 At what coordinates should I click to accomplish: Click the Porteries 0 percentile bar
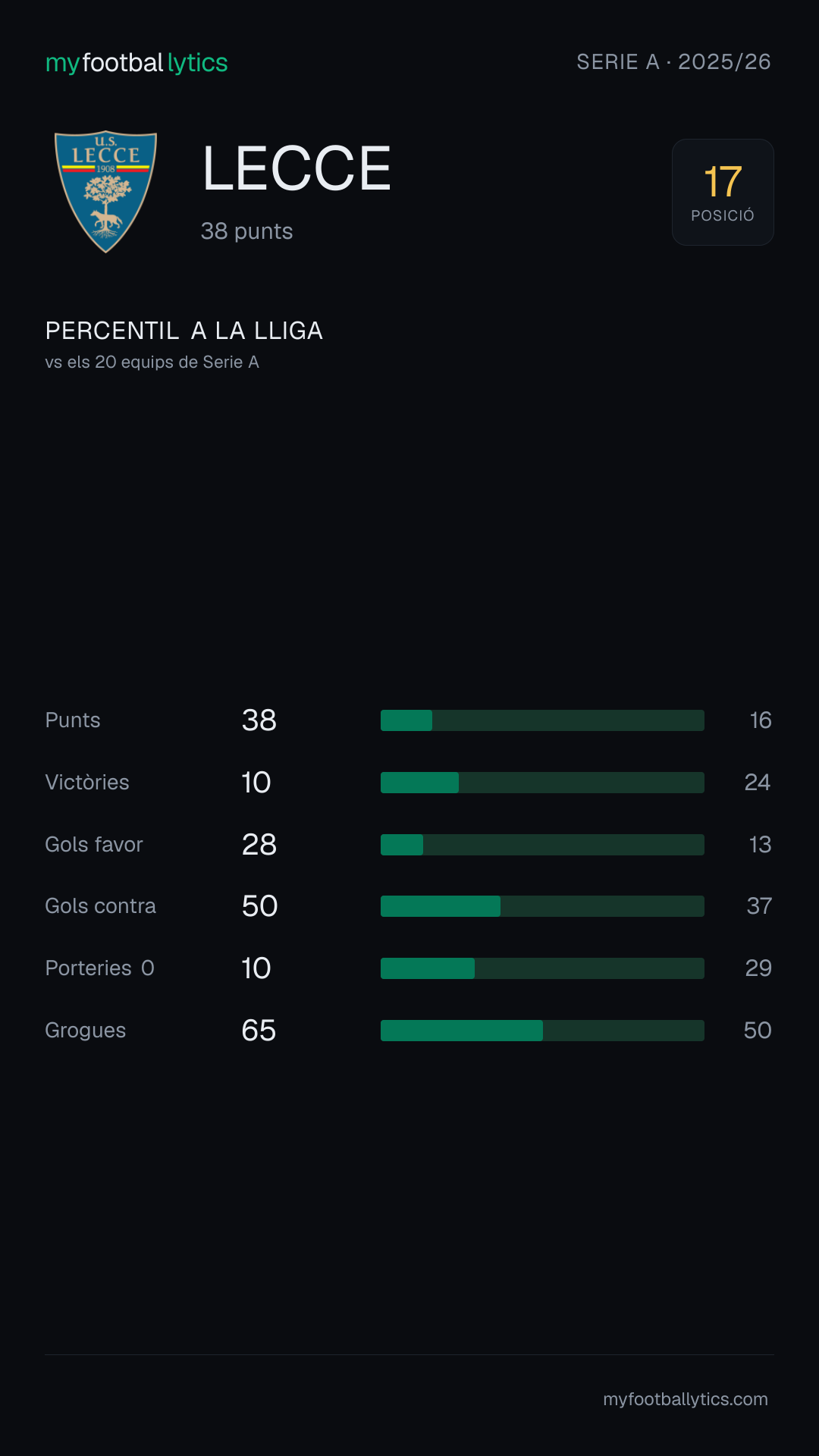(542, 968)
